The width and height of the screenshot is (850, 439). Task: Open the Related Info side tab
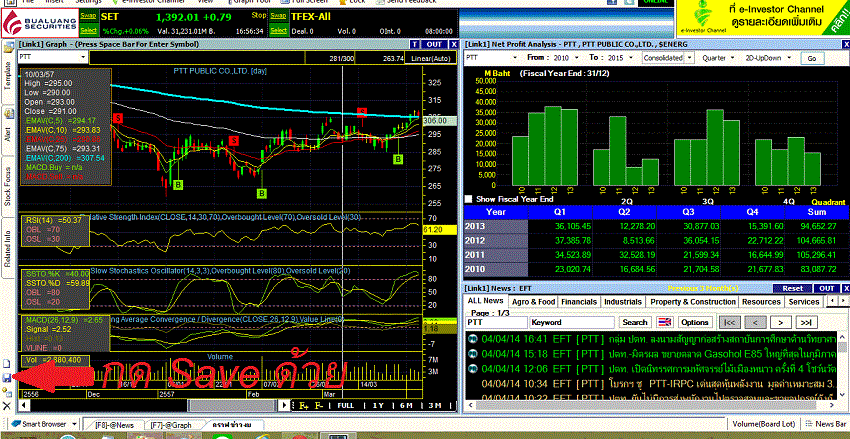click(x=9, y=248)
